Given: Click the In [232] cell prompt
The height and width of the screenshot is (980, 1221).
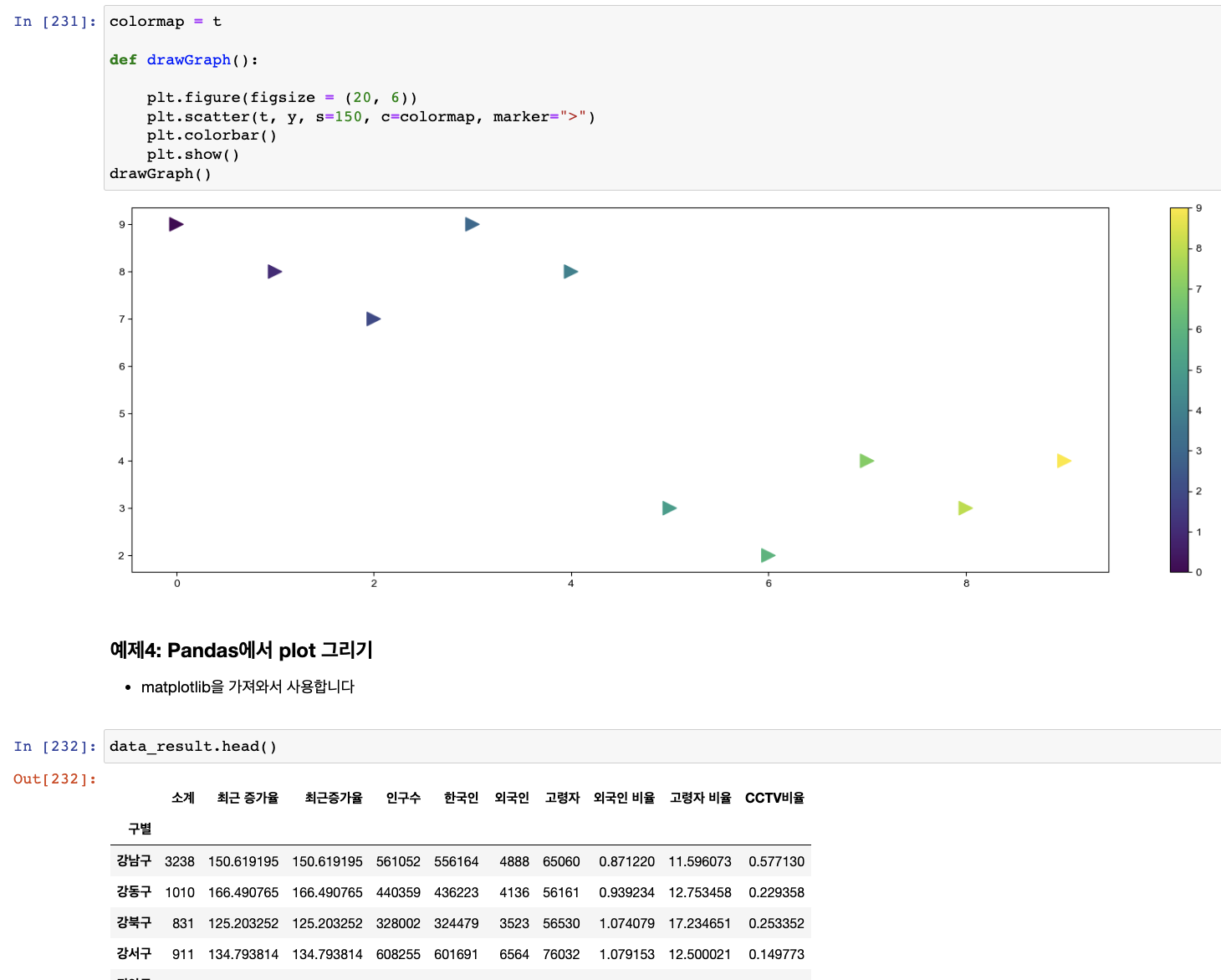Looking at the screenshot, I should pos(55,747).
